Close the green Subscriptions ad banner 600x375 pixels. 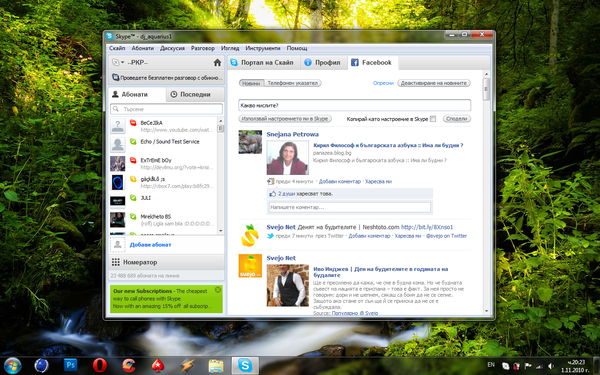click(218, 290)
